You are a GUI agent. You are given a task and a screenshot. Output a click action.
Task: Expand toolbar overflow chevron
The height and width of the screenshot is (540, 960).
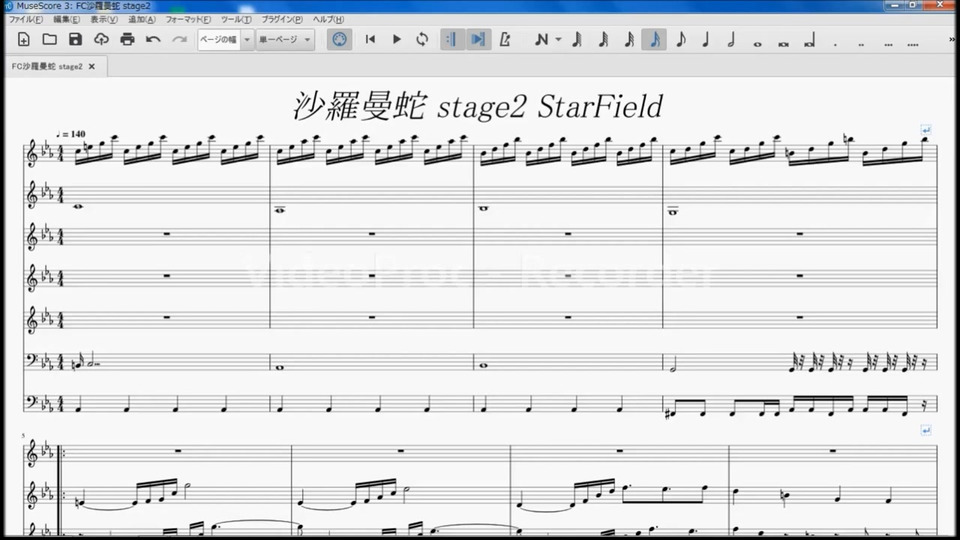tap(952, 40)
